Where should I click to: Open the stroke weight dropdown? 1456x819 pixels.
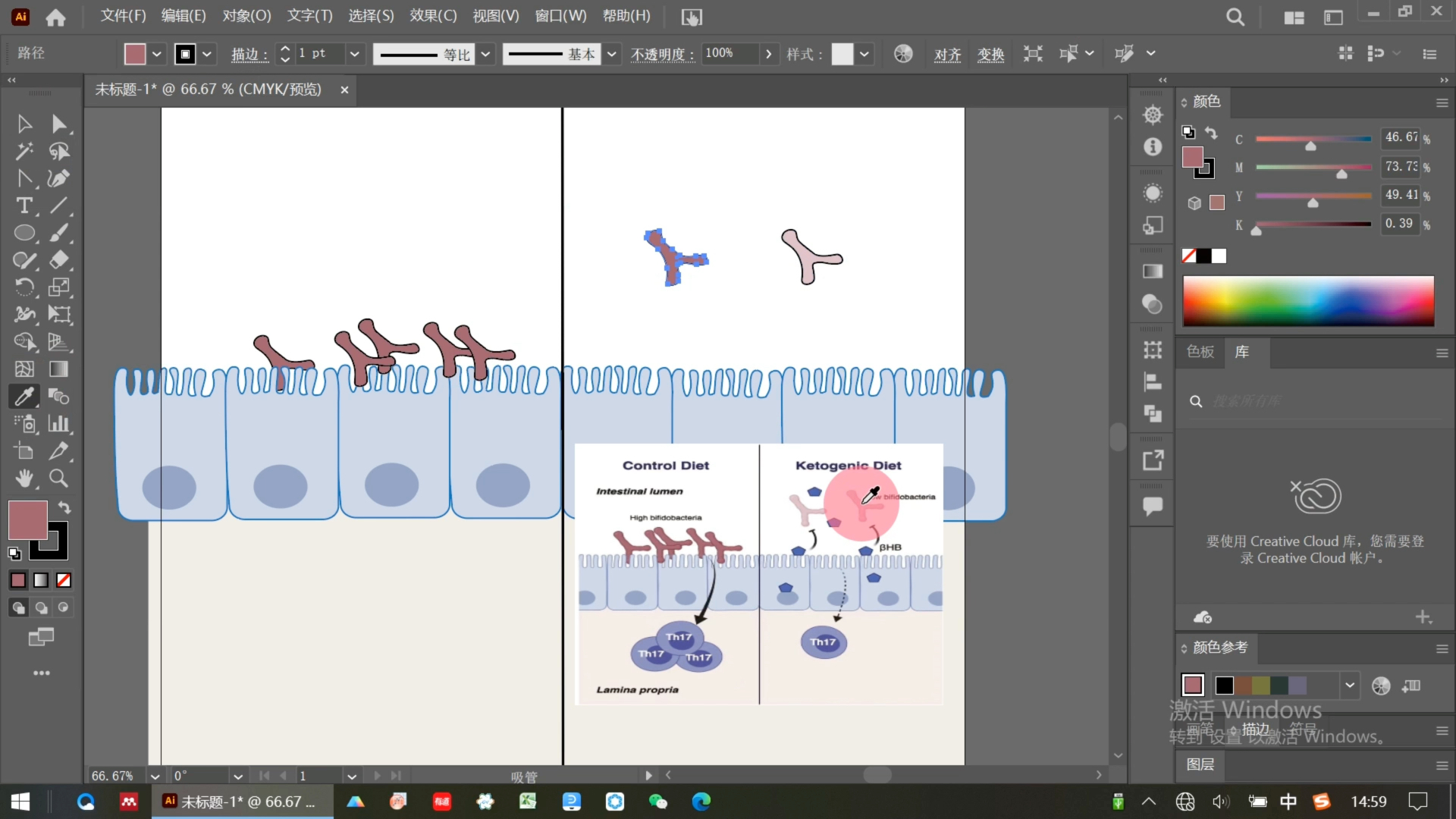pyautogui.click(x=353, y=54)
